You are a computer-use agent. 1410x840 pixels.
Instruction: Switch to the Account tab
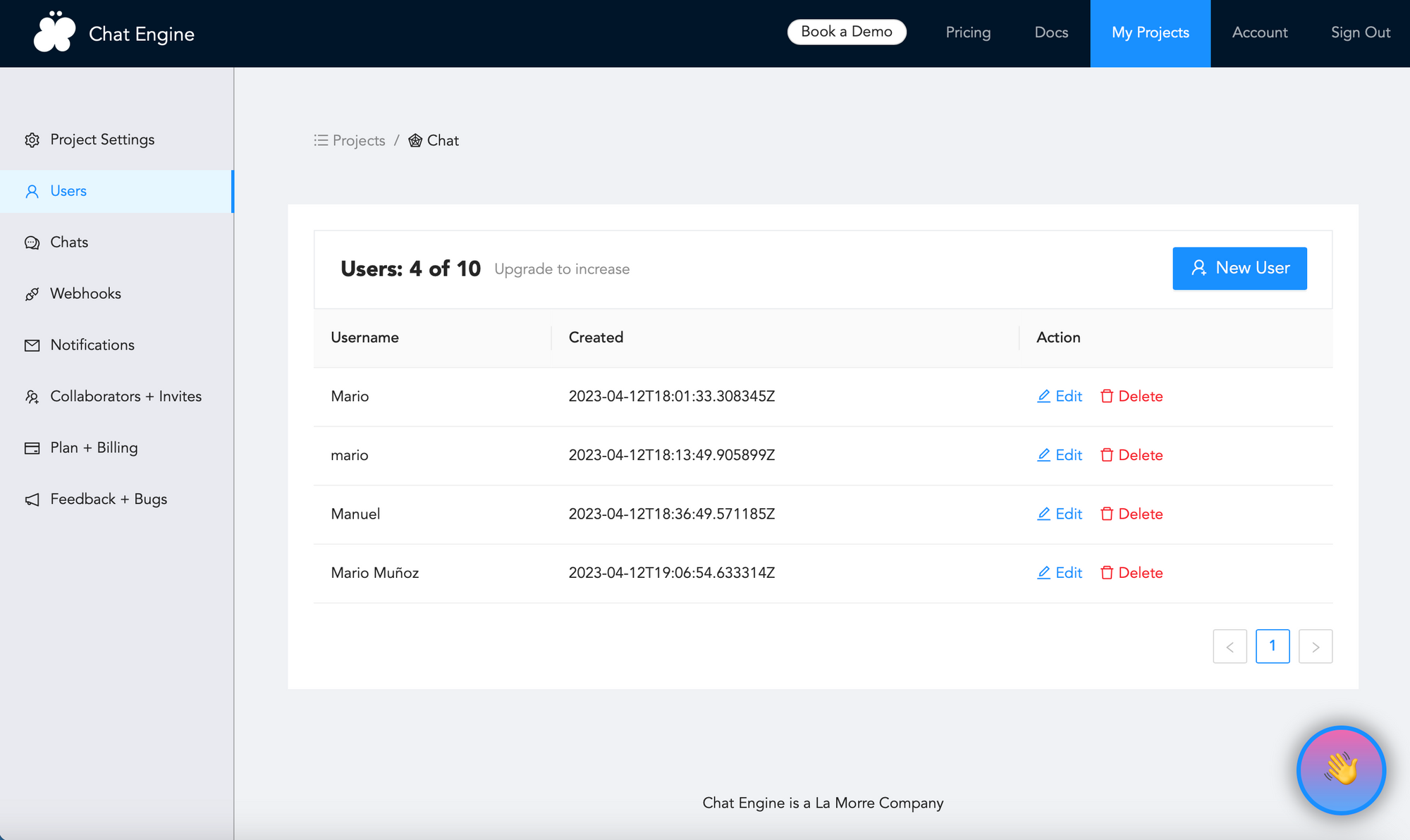coord(1259,32)
